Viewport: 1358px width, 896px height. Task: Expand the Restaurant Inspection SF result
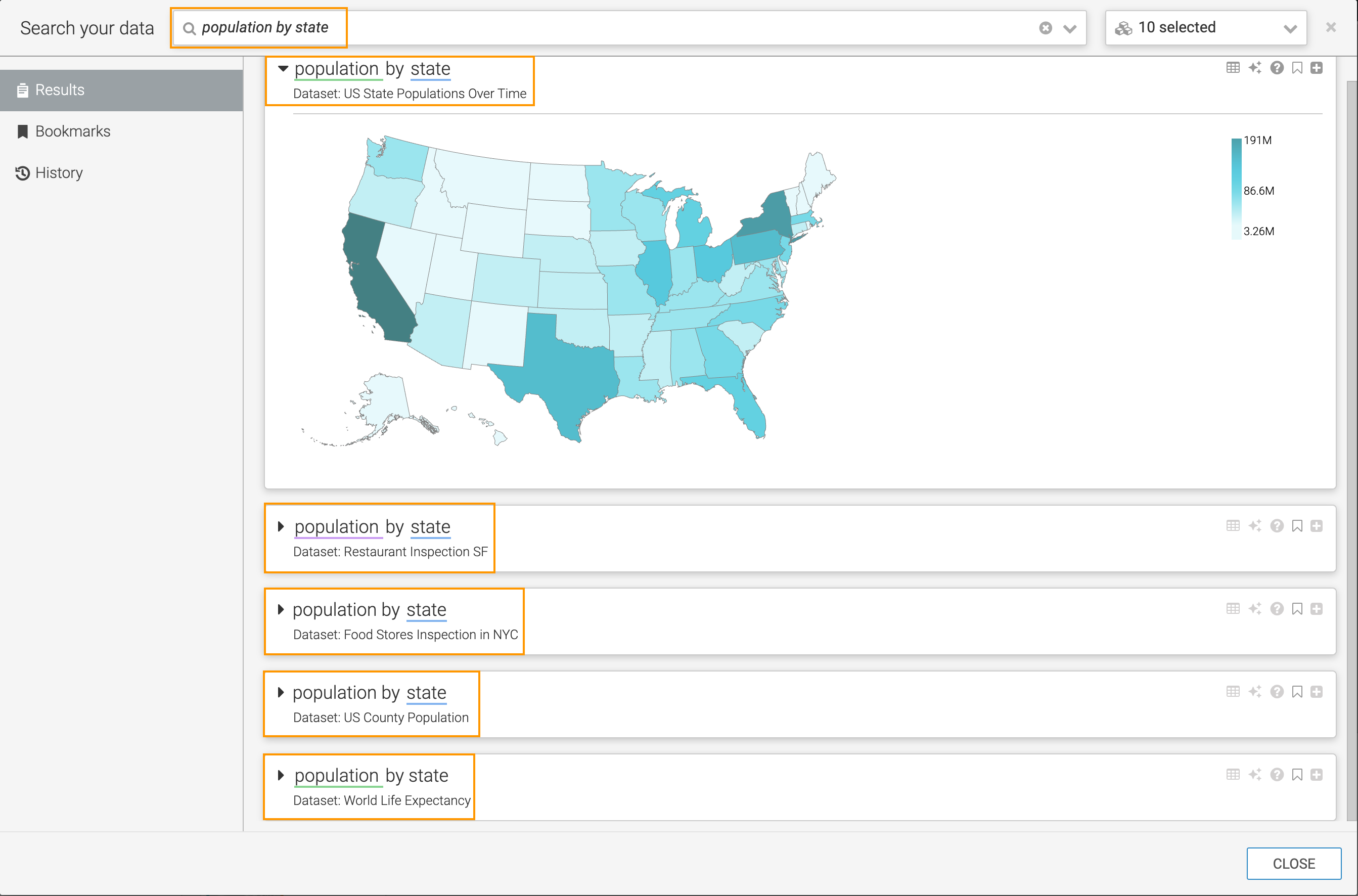pos(281,526)
